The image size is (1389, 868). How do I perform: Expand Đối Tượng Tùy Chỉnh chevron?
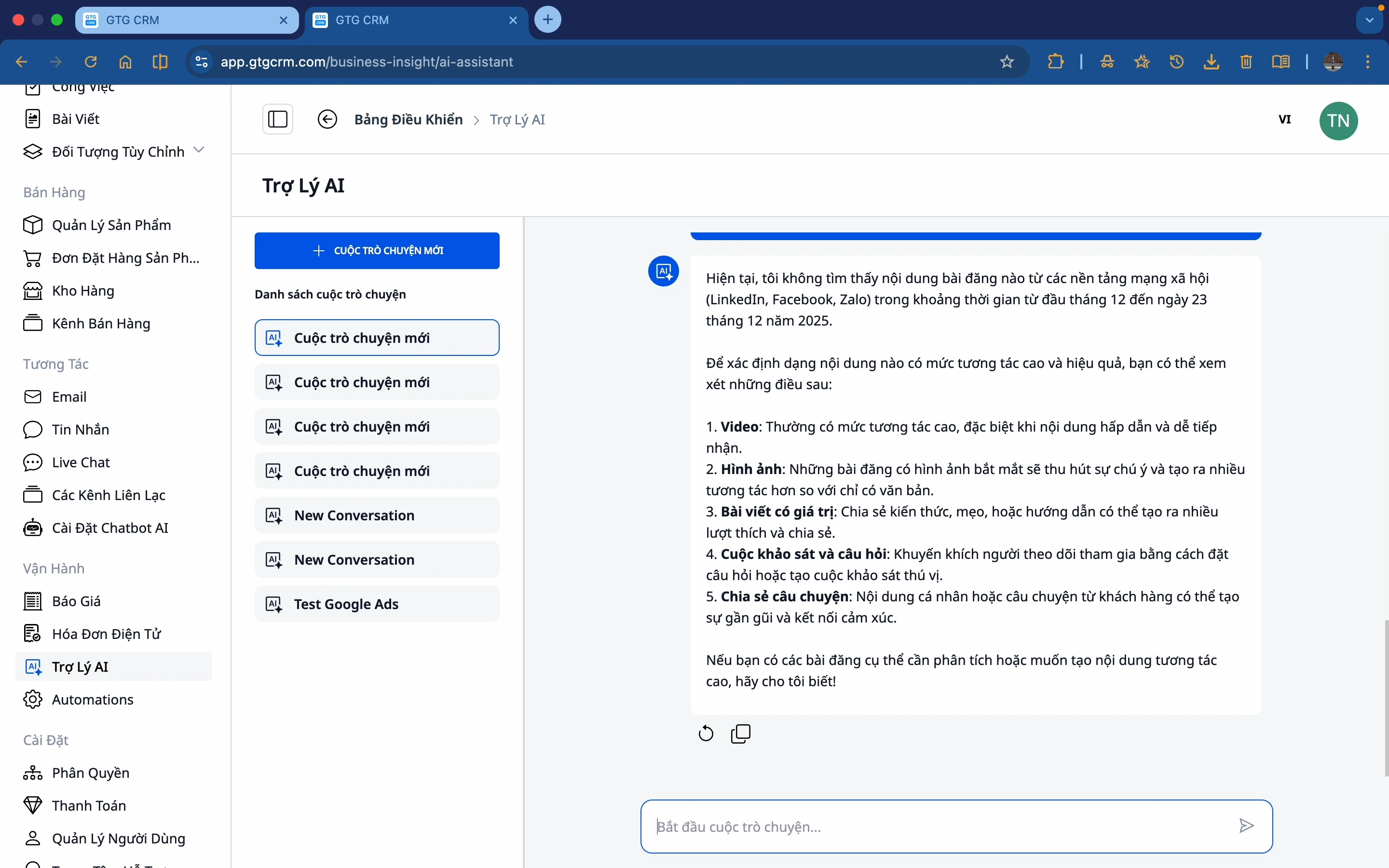click(199, 150)
